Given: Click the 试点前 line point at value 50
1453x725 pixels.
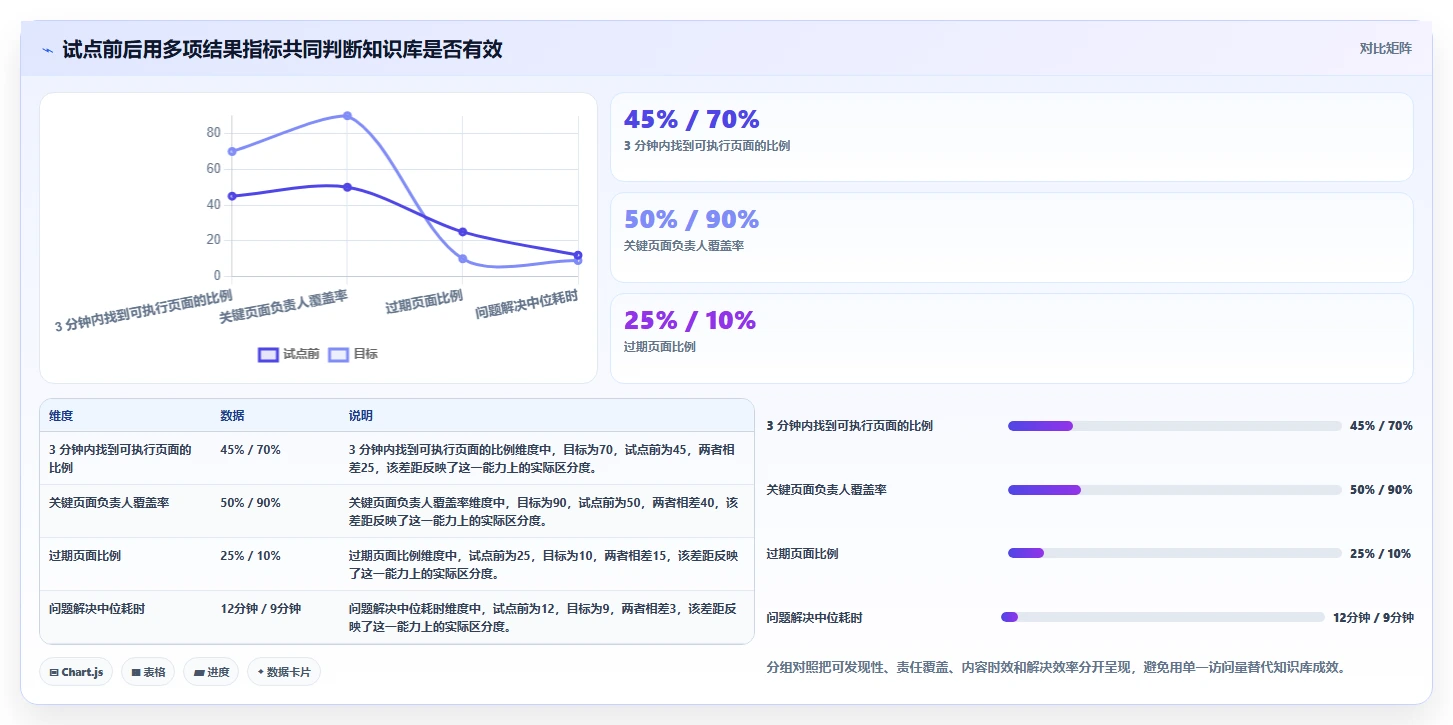Looking at the screenshot, I should pos(347,187).
